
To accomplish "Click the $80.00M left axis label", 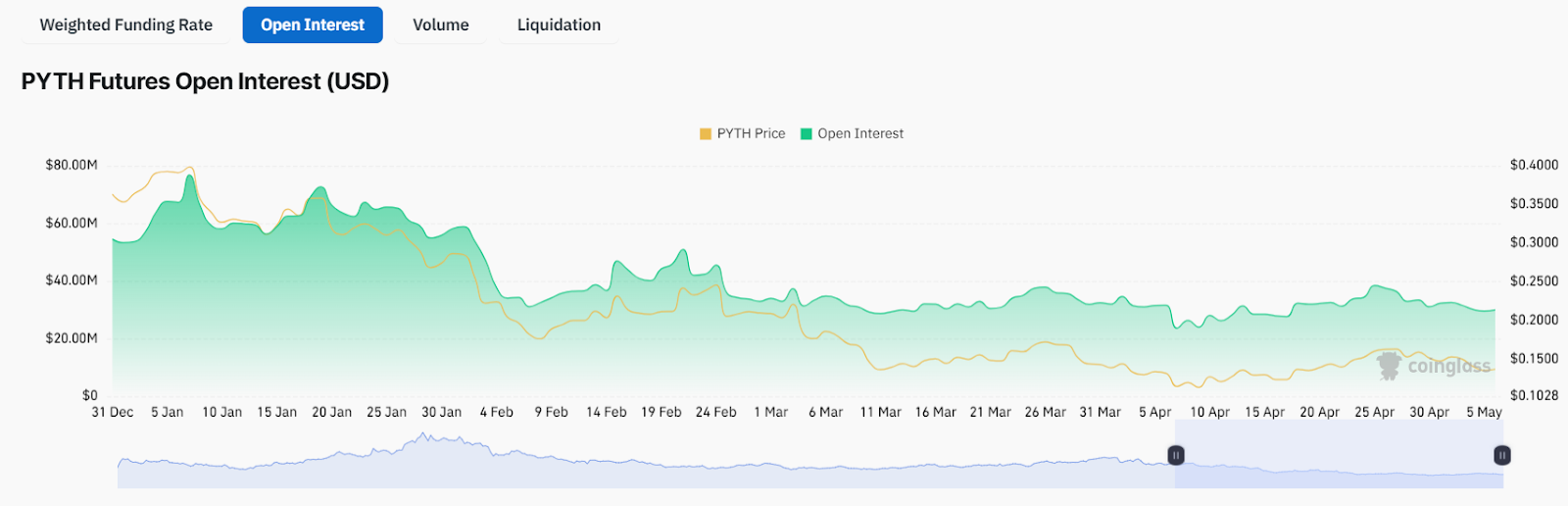I will coord(72,165).
